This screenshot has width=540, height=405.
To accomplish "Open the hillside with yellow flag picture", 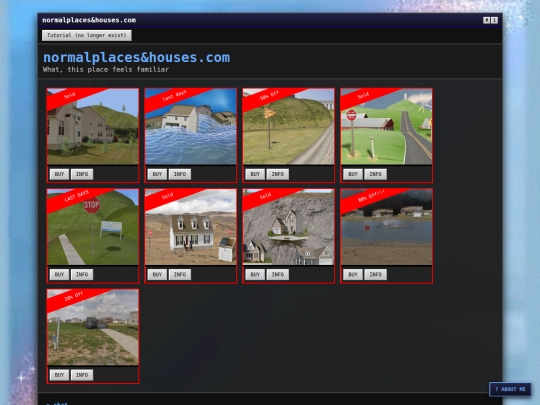I will (x=289, y=127).
